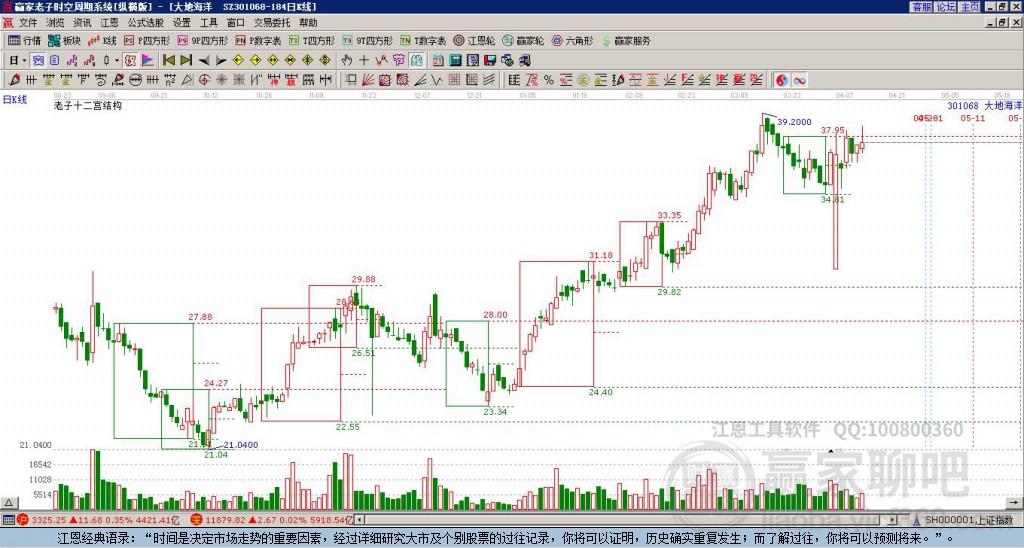Click the 老子十二宫结构 chart label
The width and height of the screenshot is (1024, 548).
[88, 105]
